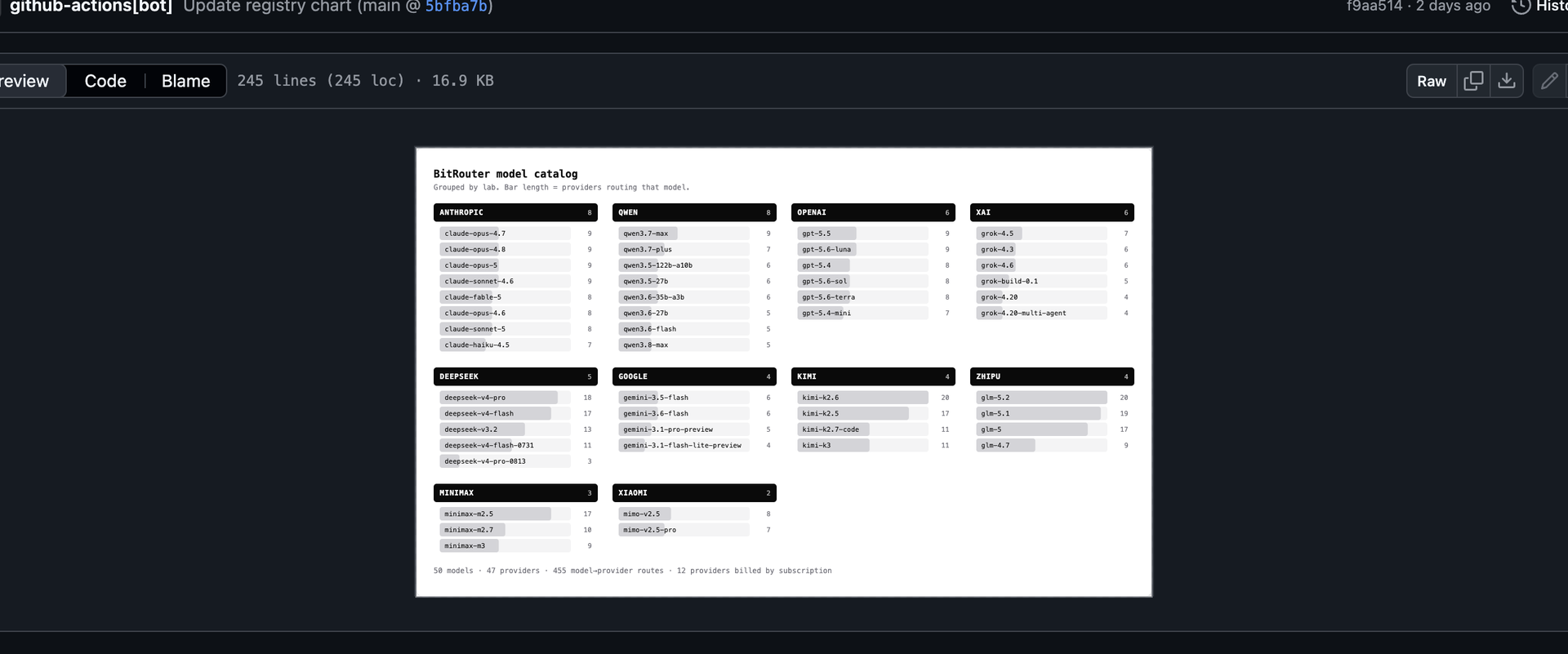Click the ZHIPU group header
1568x654 pixels.
1052,376
